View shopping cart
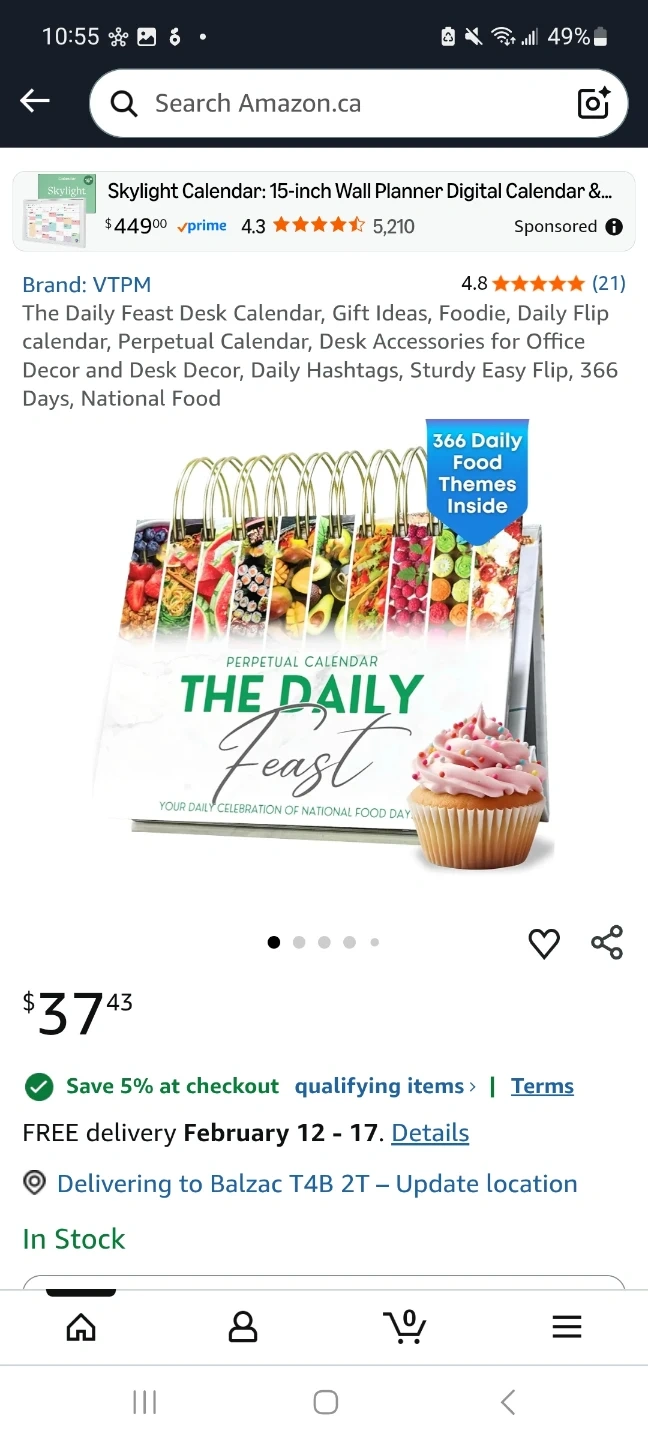The width and height of the screenshot is (648, 1440). point(405,1326)
